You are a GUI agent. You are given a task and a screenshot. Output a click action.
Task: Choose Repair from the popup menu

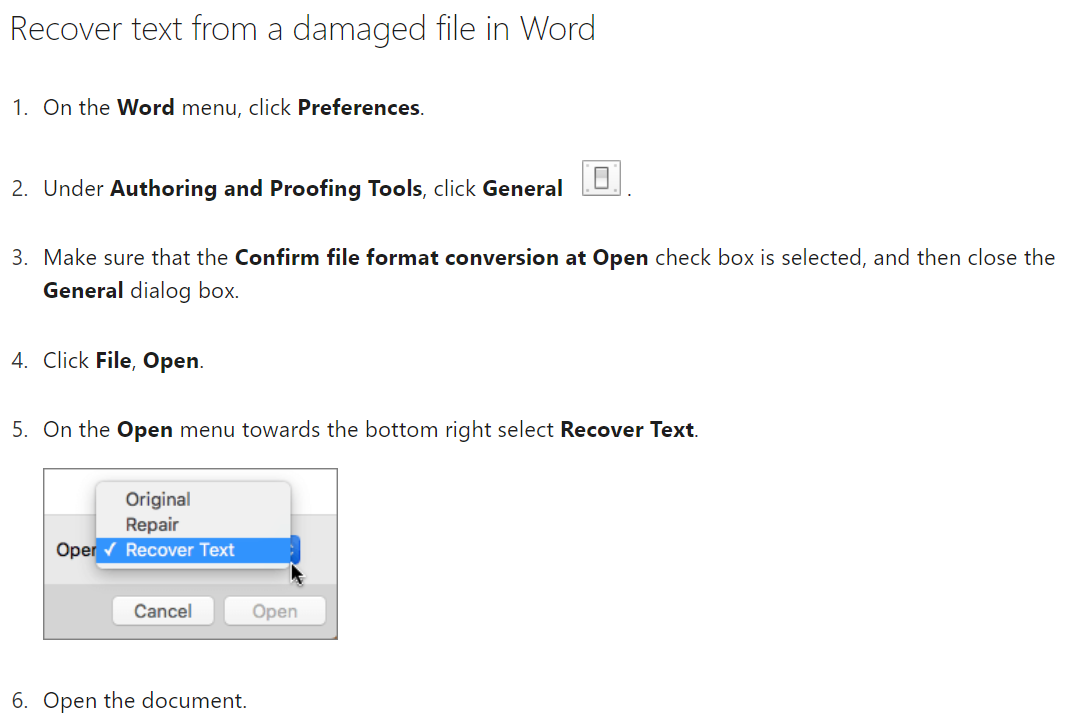tap(152, 524)
